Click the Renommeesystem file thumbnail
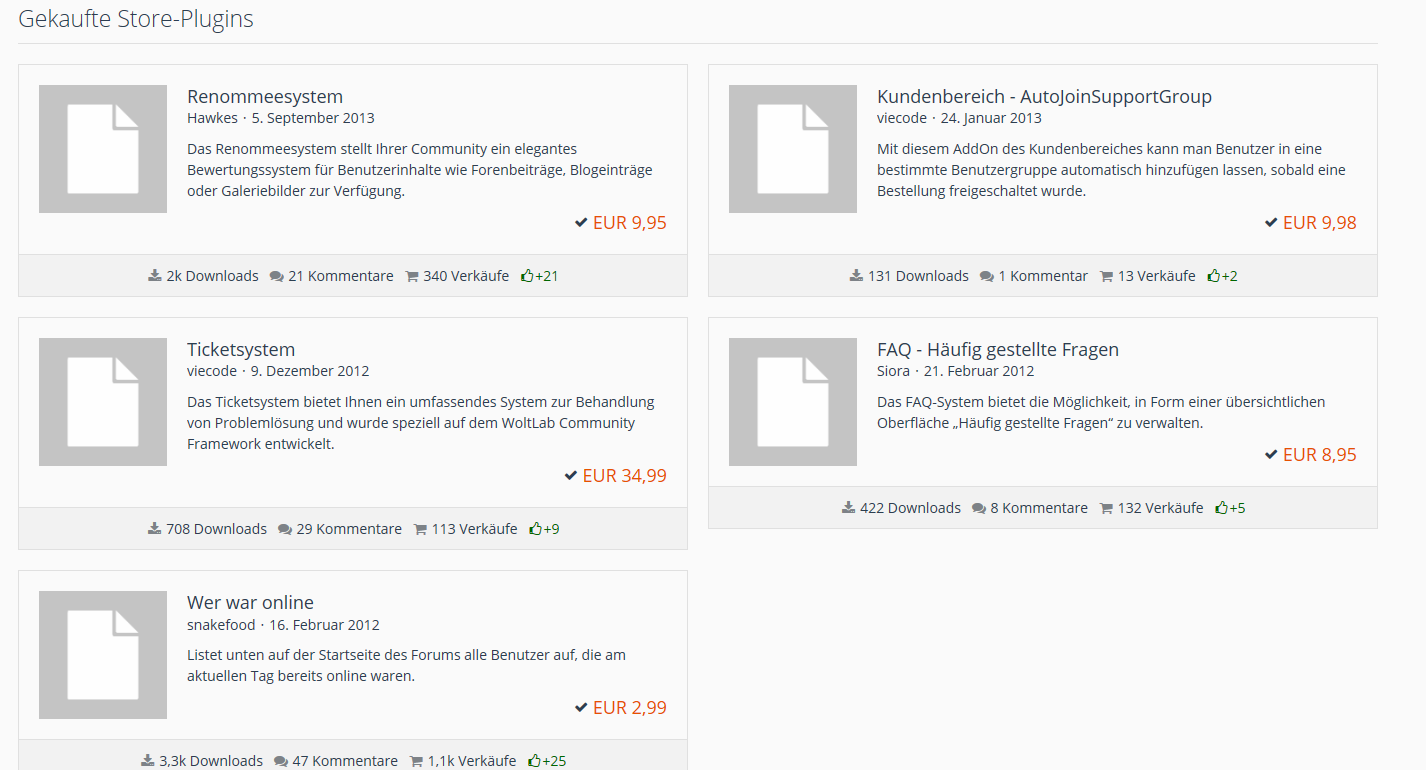 pos(103,149)
